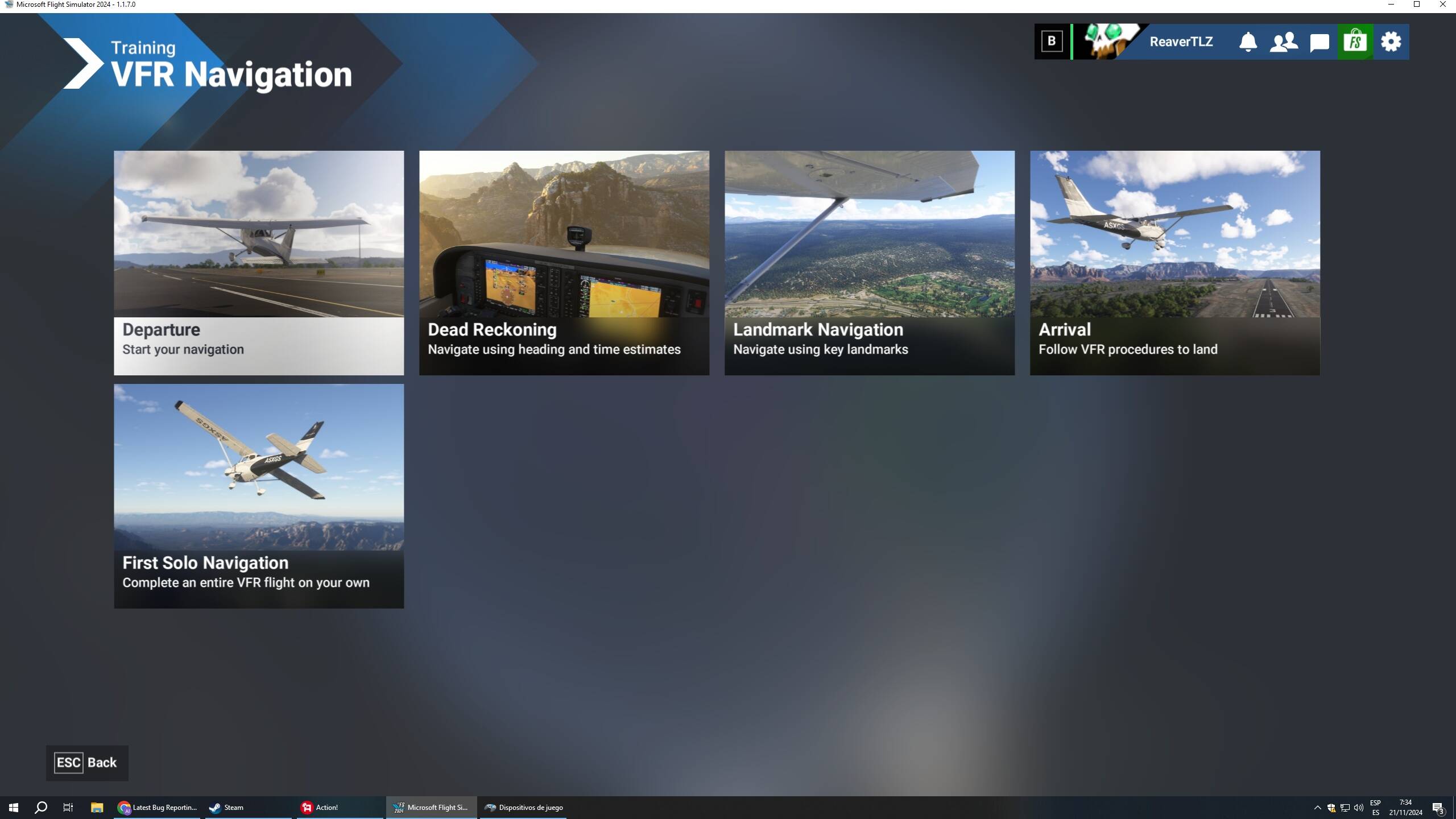Open the Windows Action Center notifications
Screen dimensions: 1456x819
[x=1438, y=808]
